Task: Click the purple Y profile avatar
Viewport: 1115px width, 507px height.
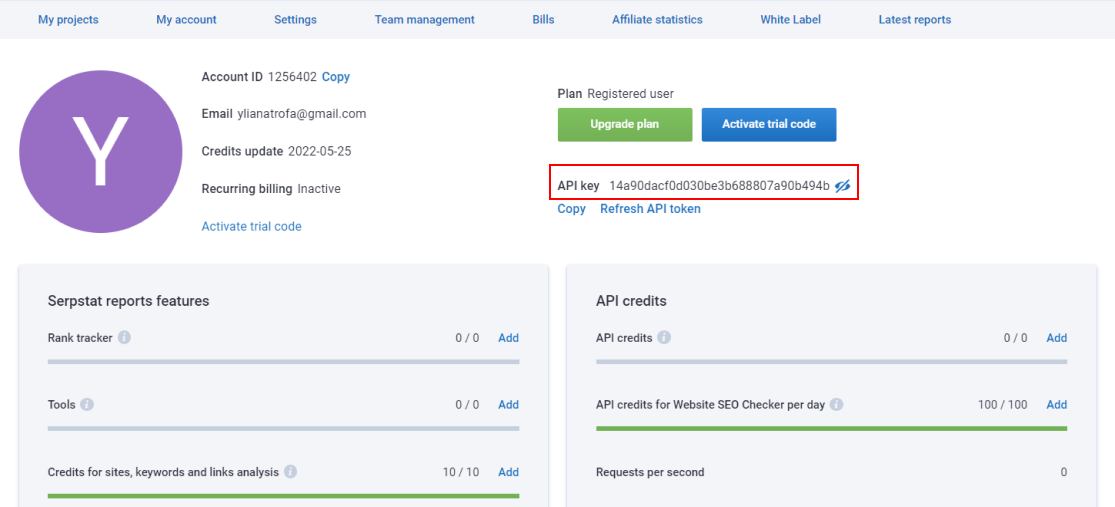Action: tap(100, 151)
